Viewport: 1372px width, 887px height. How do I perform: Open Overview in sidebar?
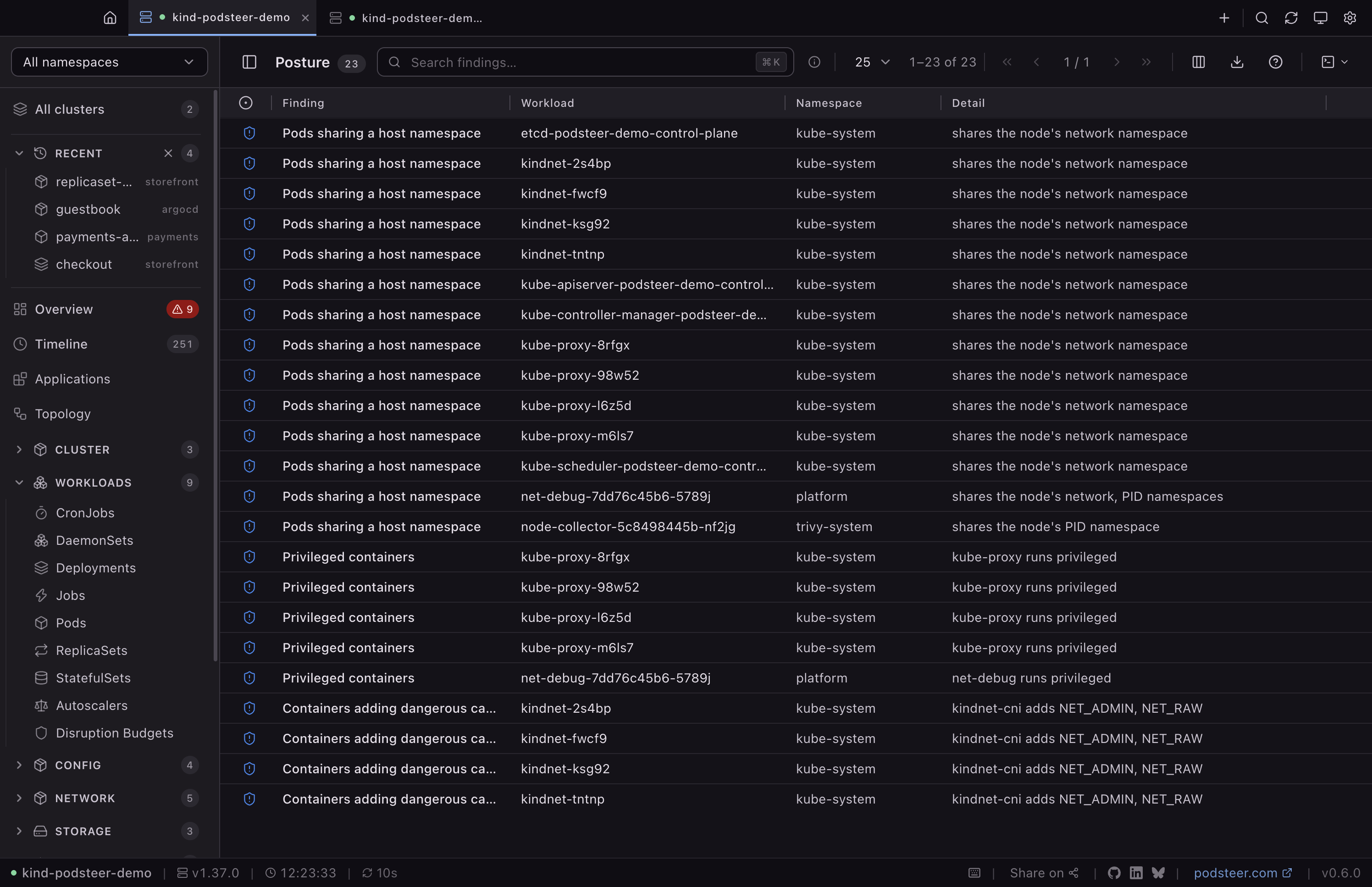[106, 309]
